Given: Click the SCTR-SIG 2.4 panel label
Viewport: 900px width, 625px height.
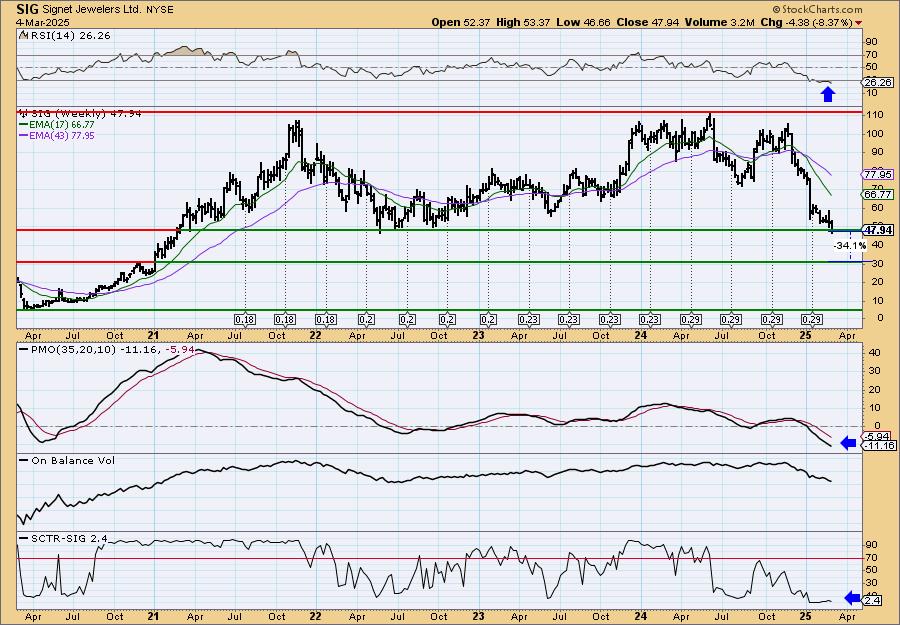Looking at the screenshot, I should (68, 538).
